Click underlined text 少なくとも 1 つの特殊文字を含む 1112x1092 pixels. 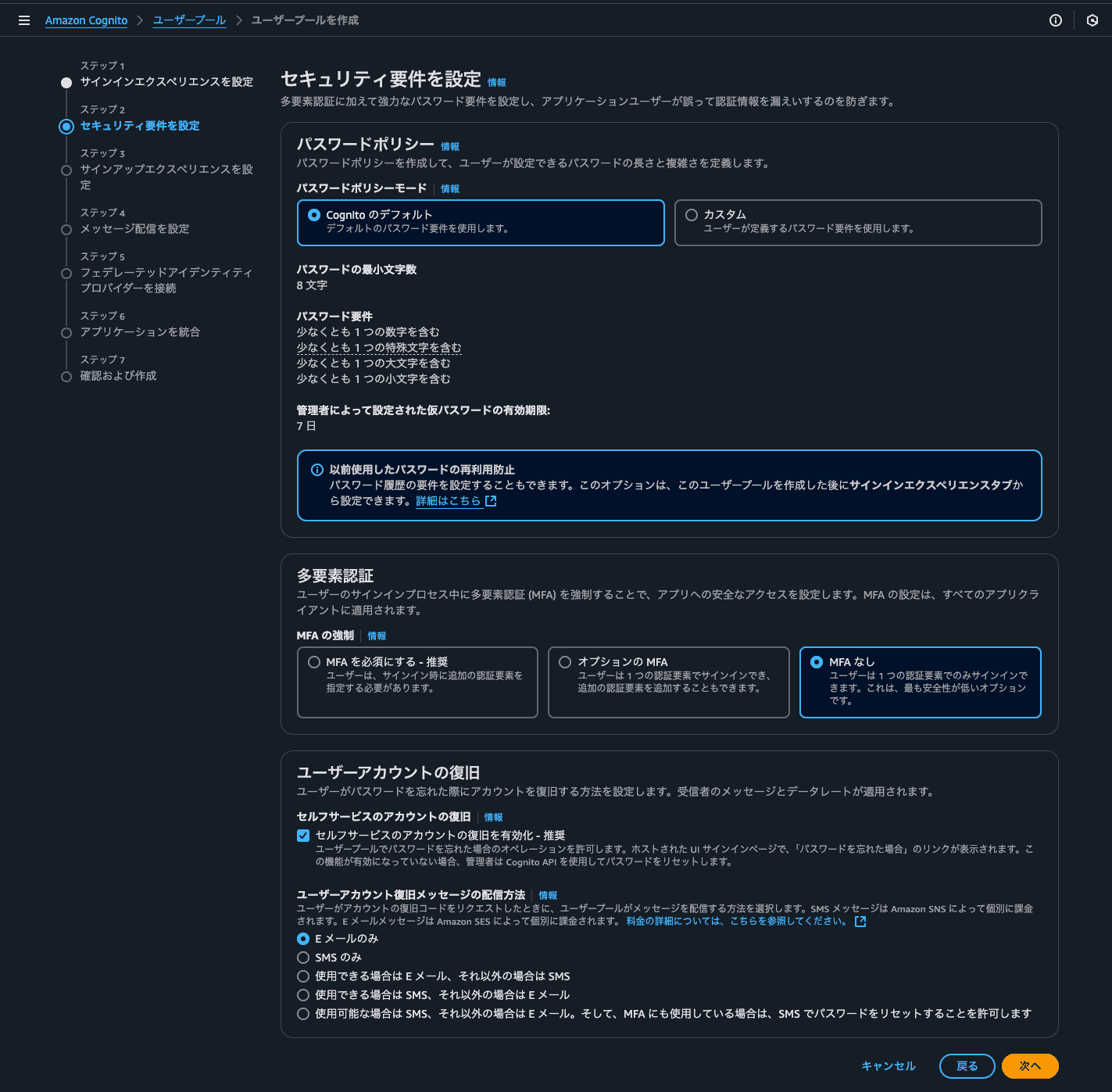click(x=379, y=348)
